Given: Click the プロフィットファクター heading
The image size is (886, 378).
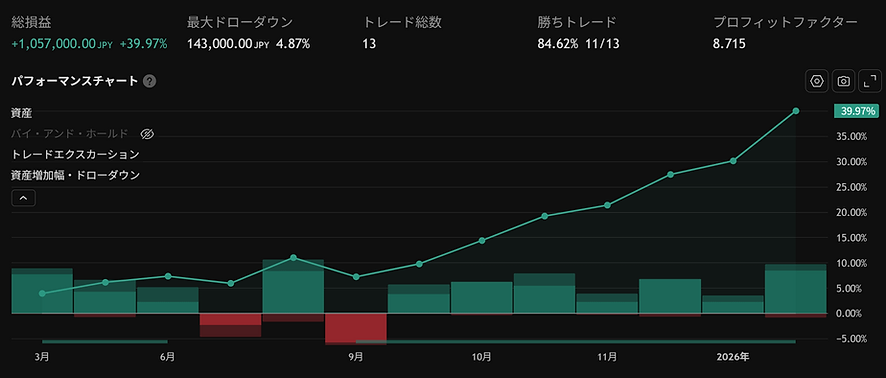Looking at the screenshot, I should [785, 23].
